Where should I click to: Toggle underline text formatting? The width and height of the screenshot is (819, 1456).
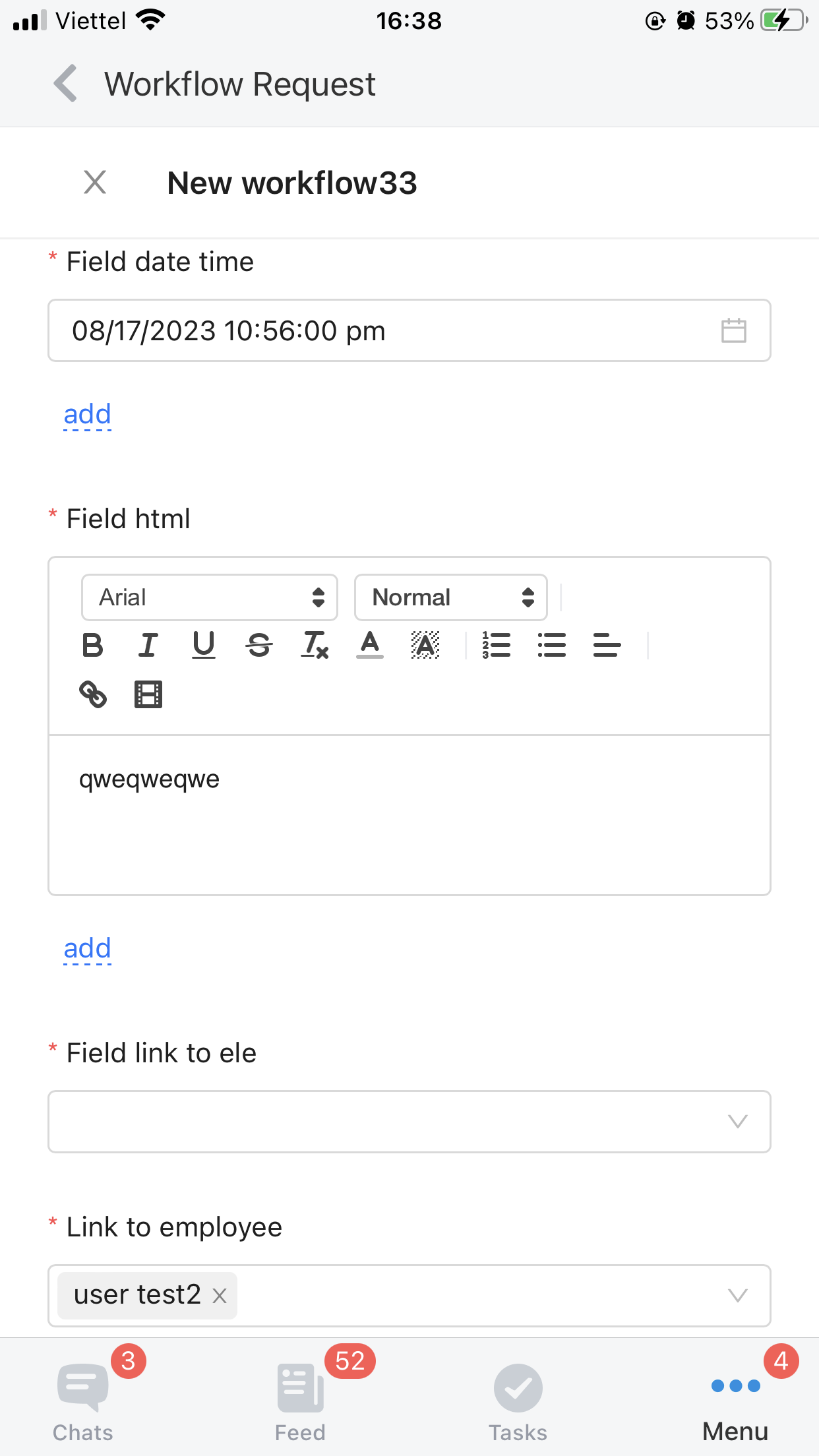click(204, 645)
